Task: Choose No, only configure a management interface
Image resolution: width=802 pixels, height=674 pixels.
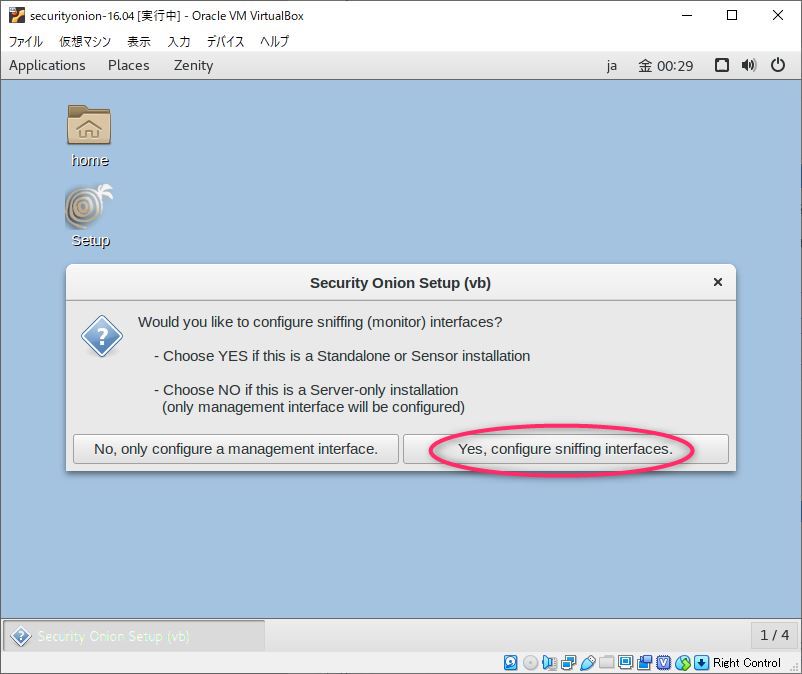Action: 236,449
